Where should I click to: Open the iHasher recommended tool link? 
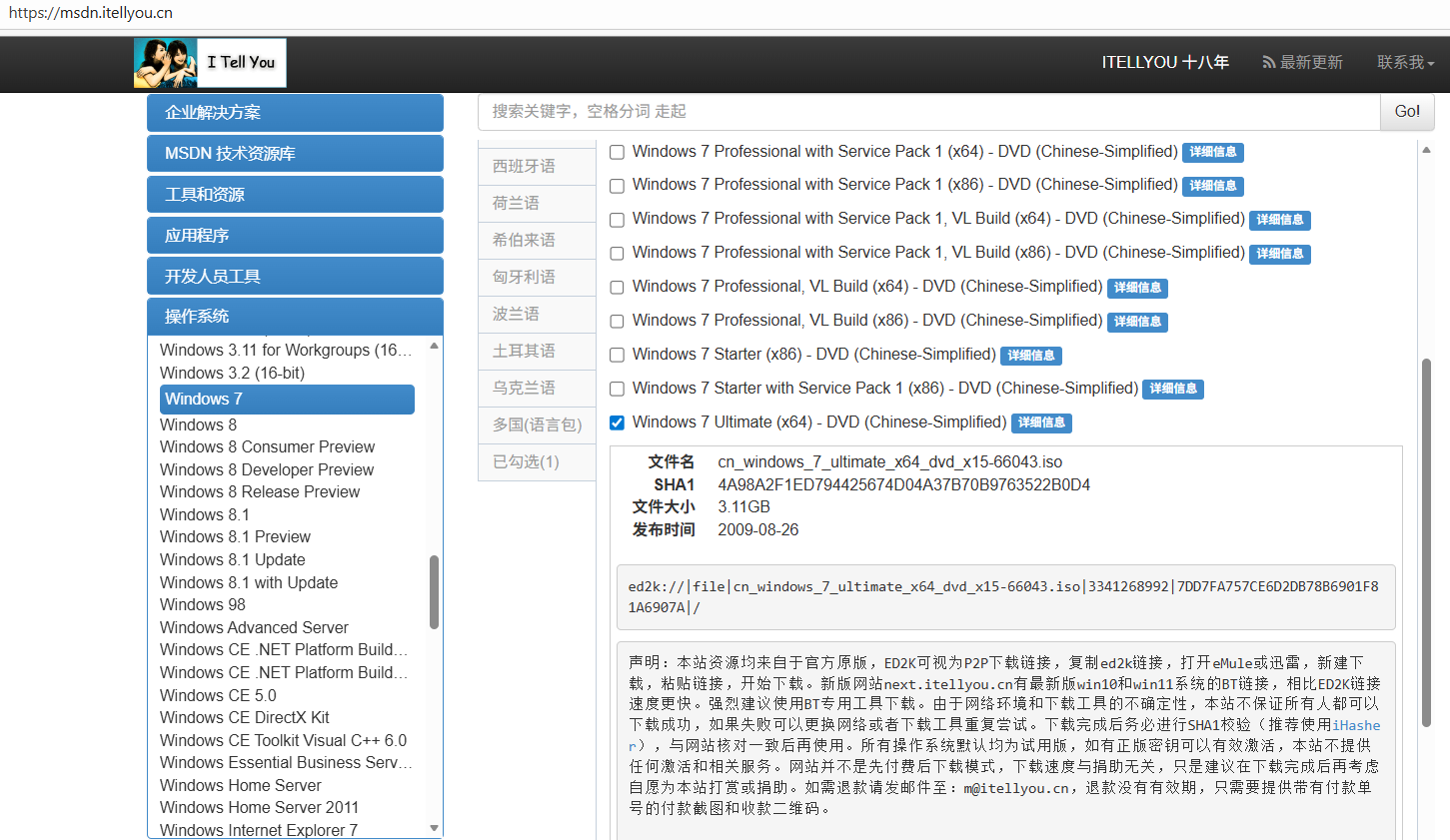tap(1356, 725)
